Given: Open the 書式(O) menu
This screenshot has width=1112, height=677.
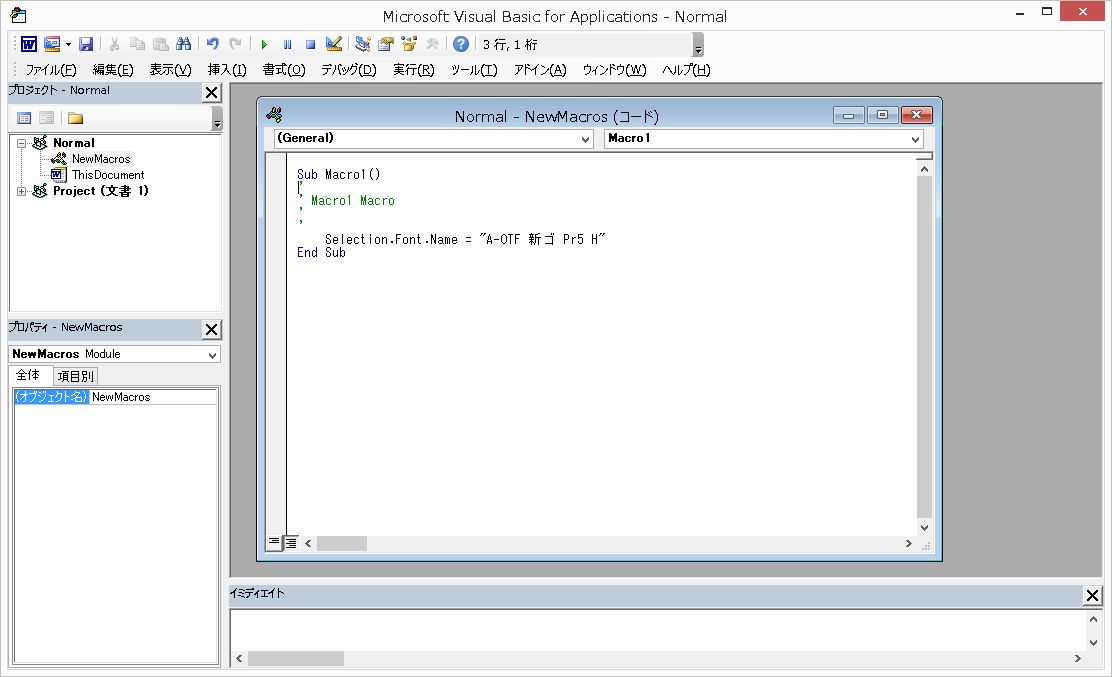Looking at the screenshot, I should pos(284,69).
